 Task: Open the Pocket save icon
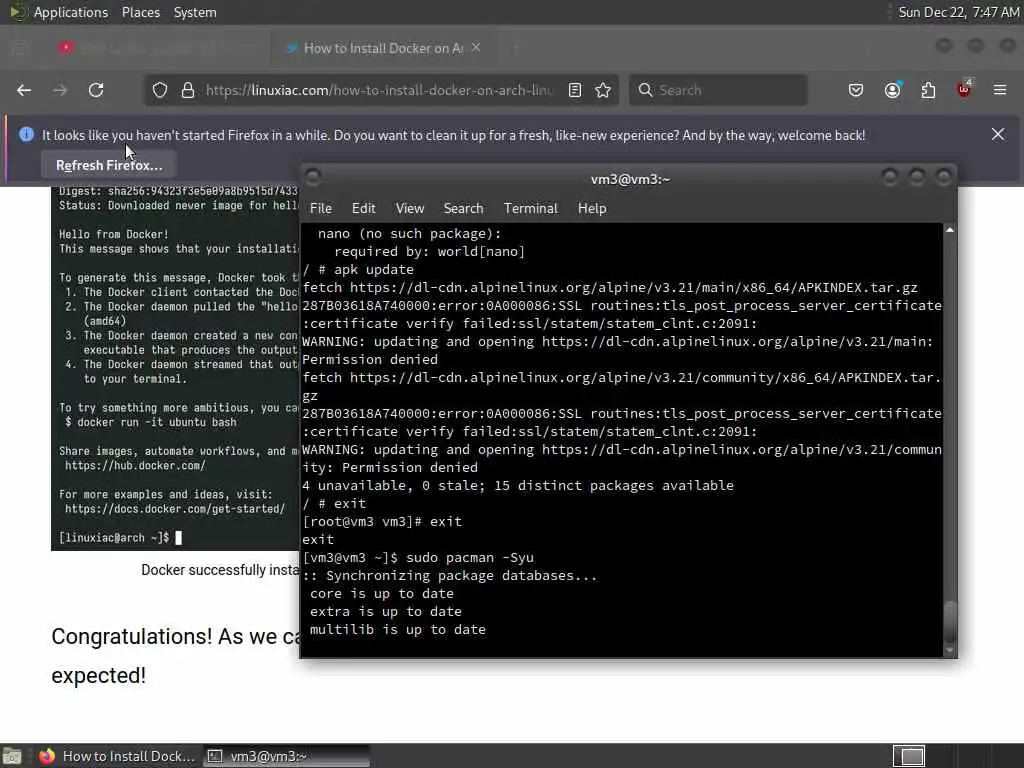click(856, 90)
